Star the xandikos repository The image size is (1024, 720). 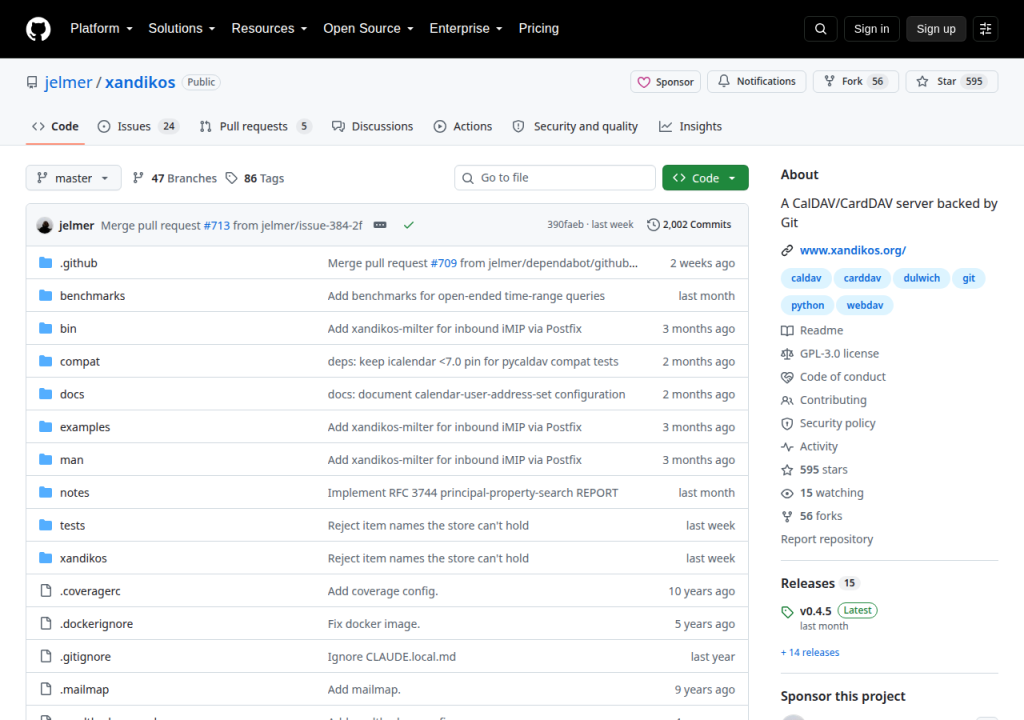(x=952, y=81)
